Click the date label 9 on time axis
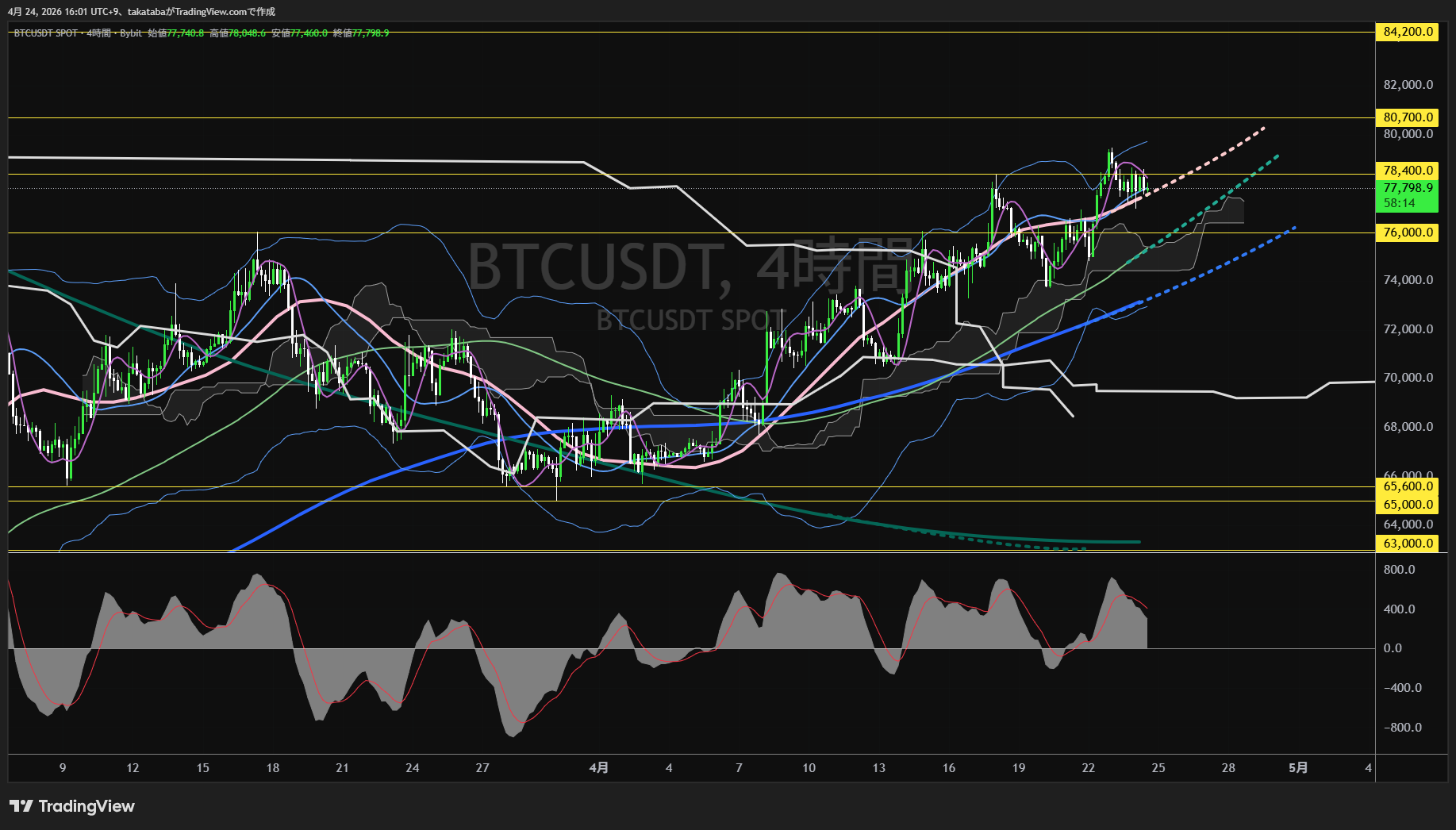Viewport: 1456px width, 830px height. point(63,768)
